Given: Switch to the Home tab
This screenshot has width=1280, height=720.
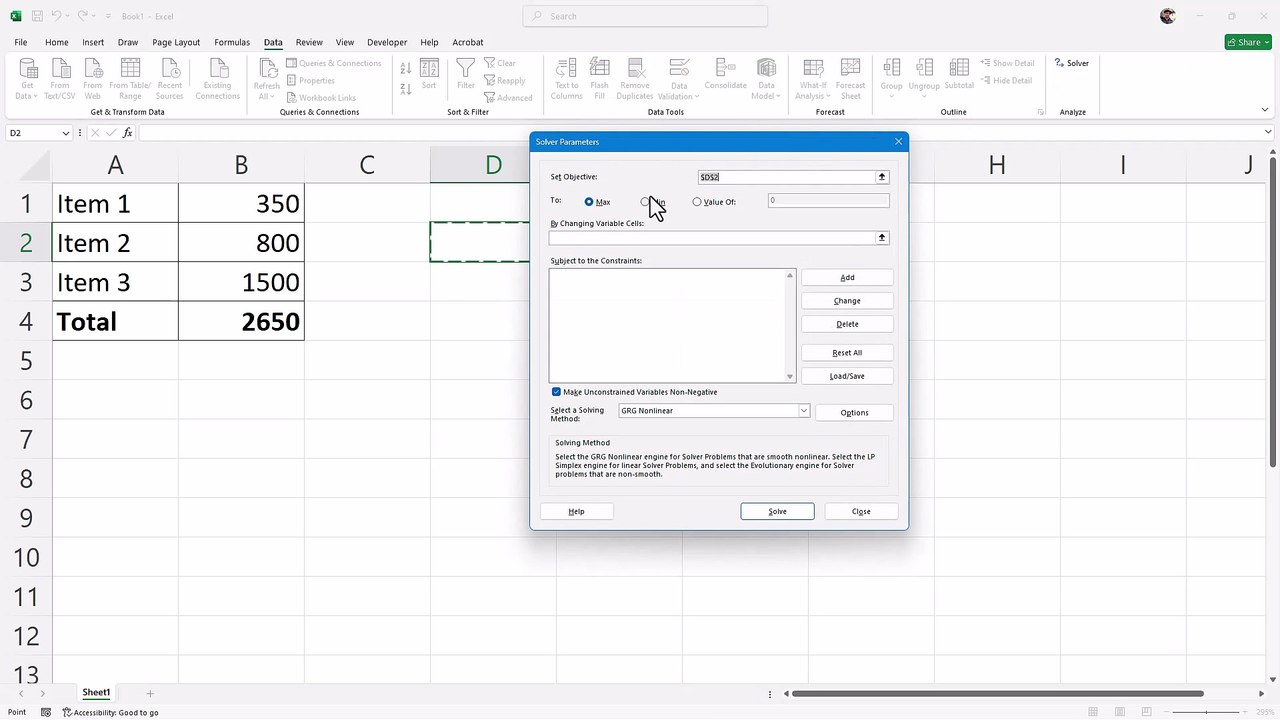Looking at the screenshot, I should [x=57, y=42].
